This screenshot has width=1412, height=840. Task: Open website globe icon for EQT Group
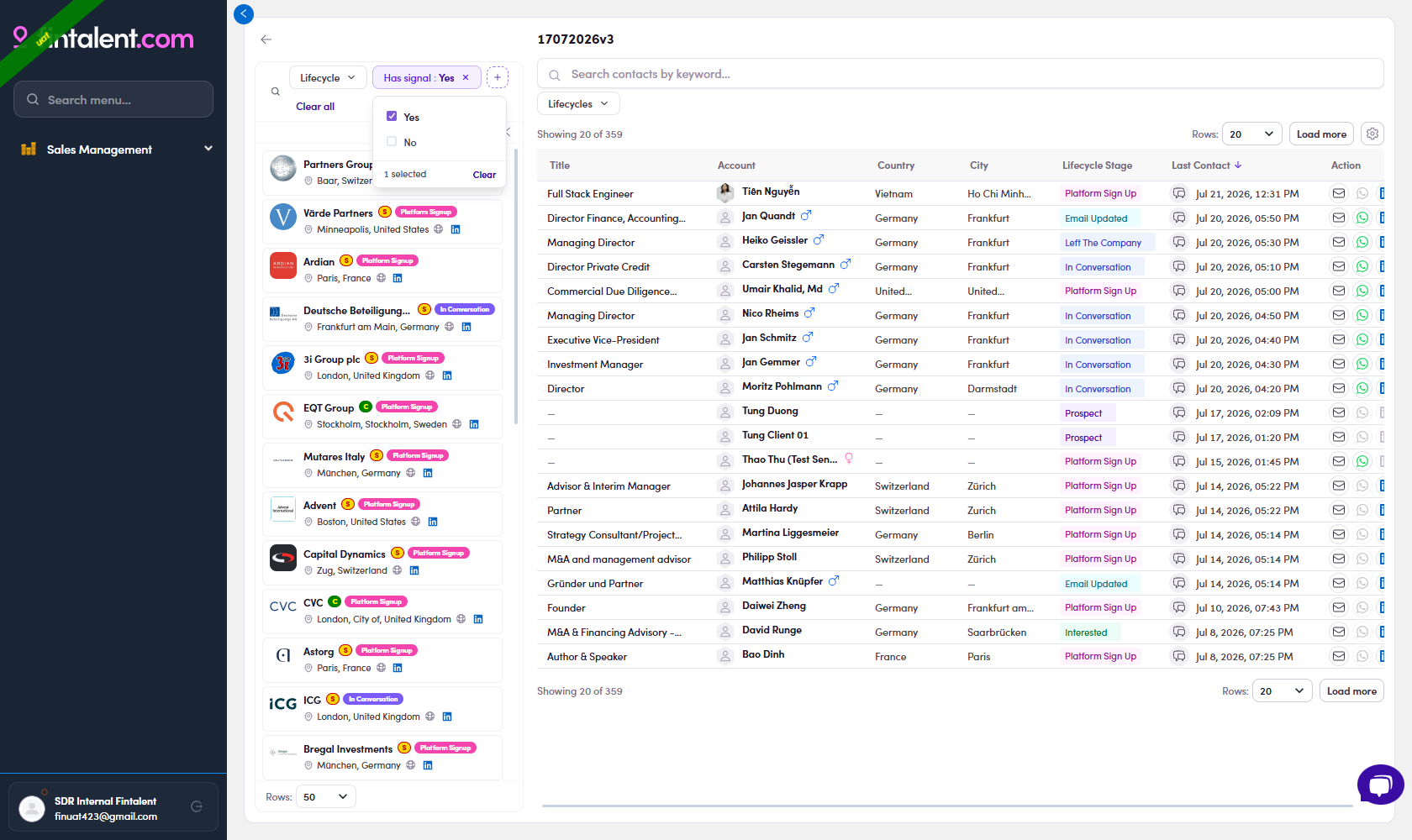[x=457, y=424]
